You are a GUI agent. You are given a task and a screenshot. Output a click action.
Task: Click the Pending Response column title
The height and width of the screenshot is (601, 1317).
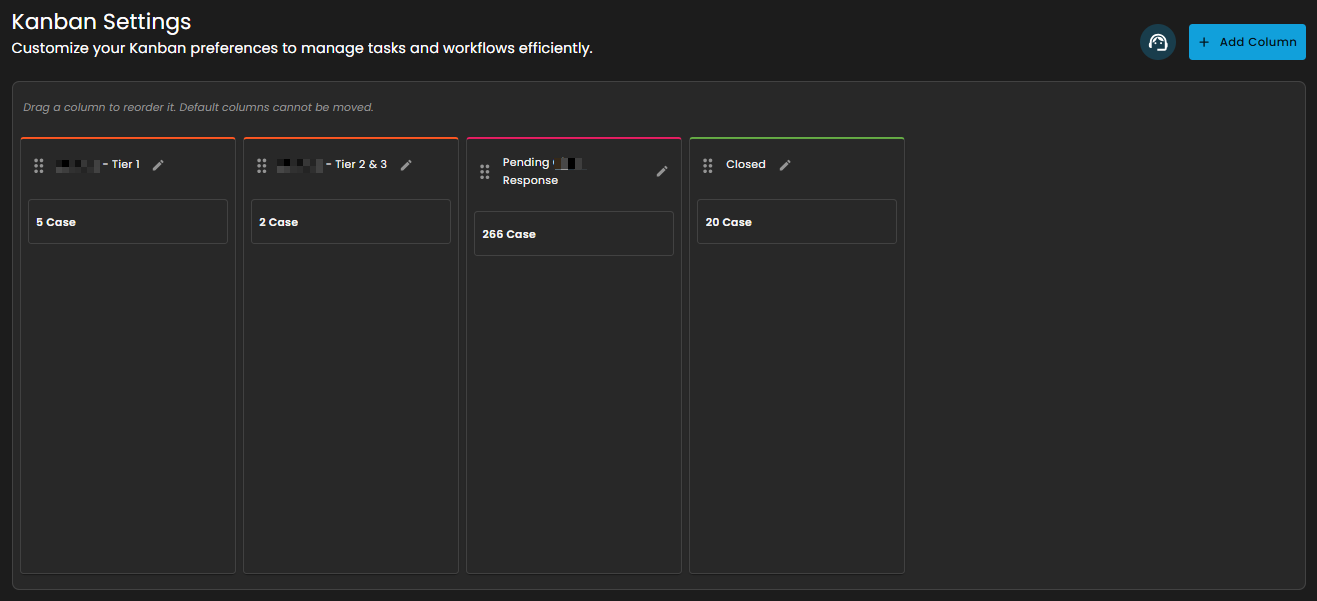point(542,172)
